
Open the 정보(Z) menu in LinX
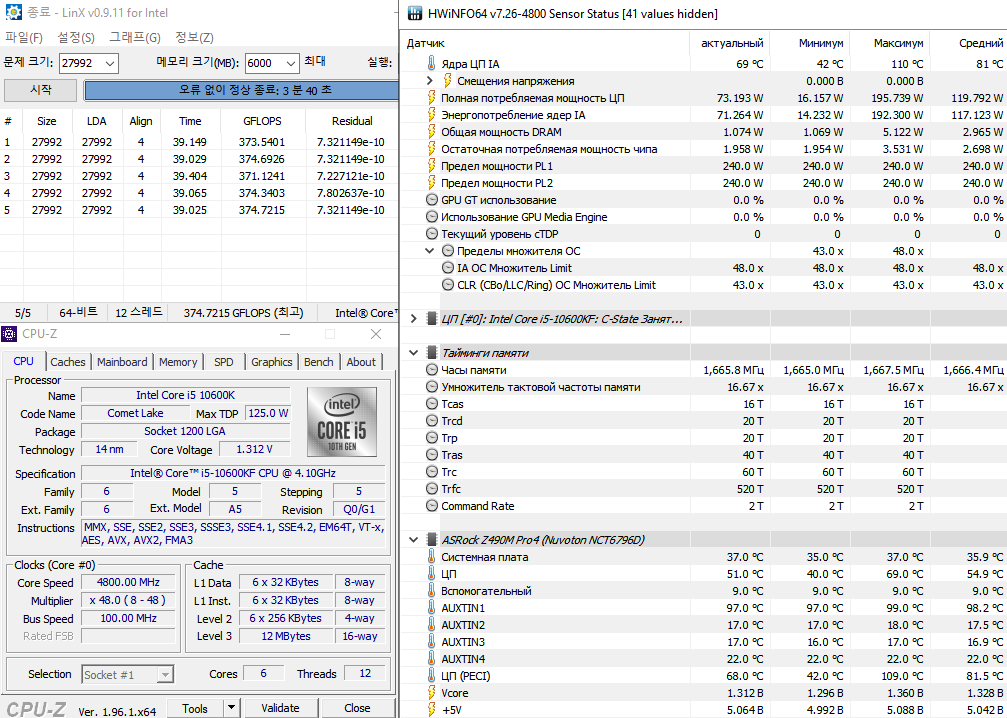(195, 37)
